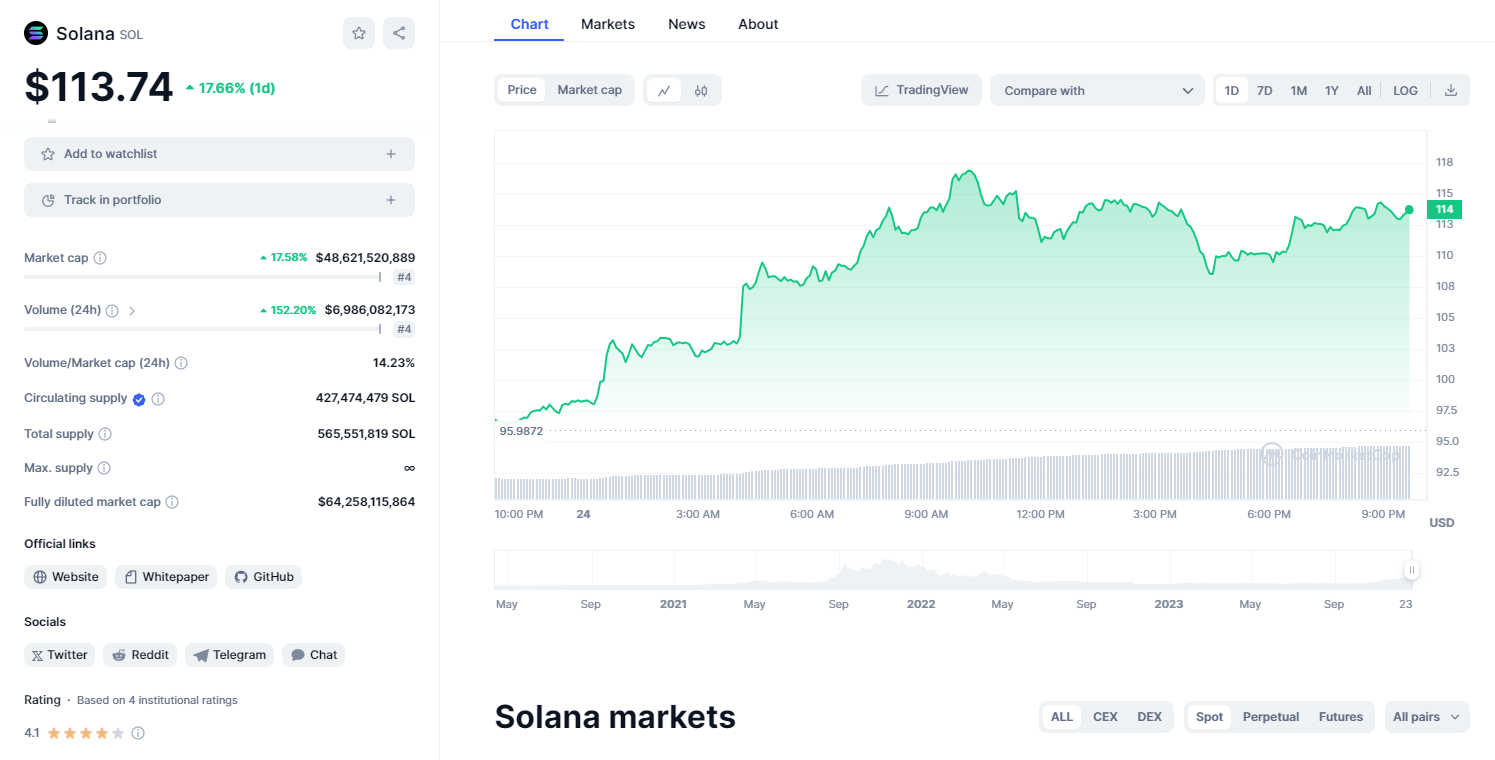This screenshot has height=760, width=1495.
Task: Click info icon beside Total supply
Action: pos(105,434)
